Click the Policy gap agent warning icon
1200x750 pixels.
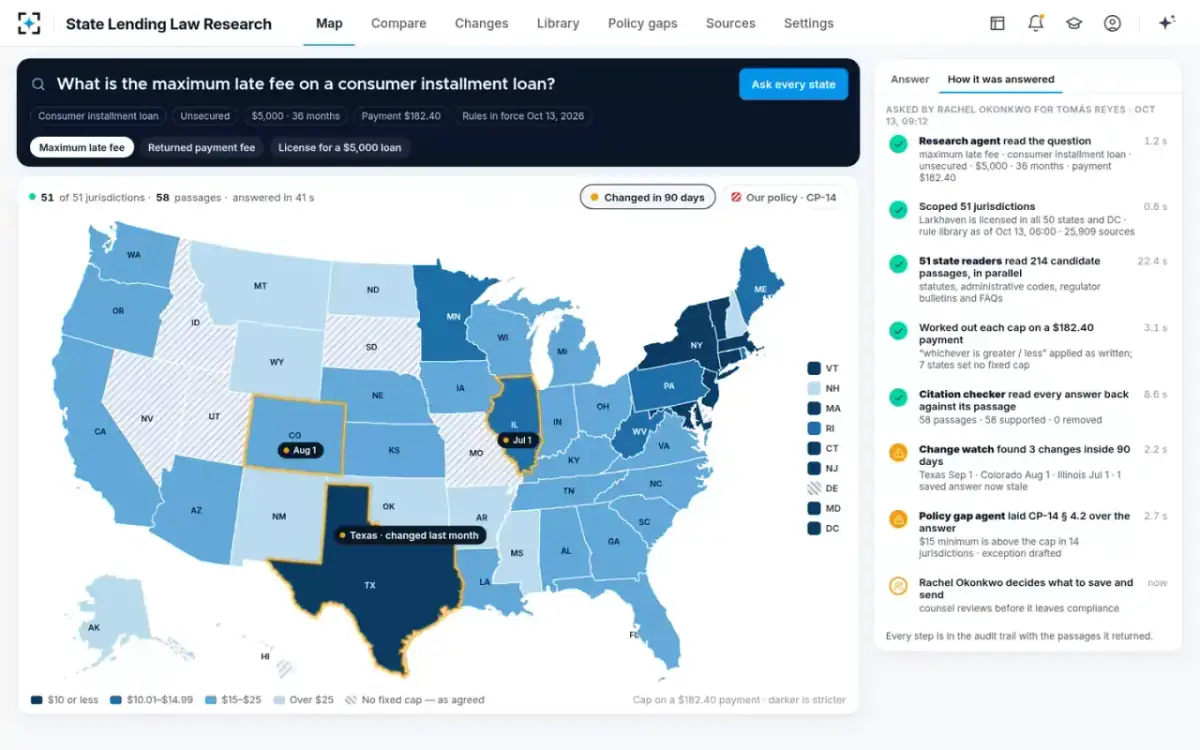click(x=898, y=519)
